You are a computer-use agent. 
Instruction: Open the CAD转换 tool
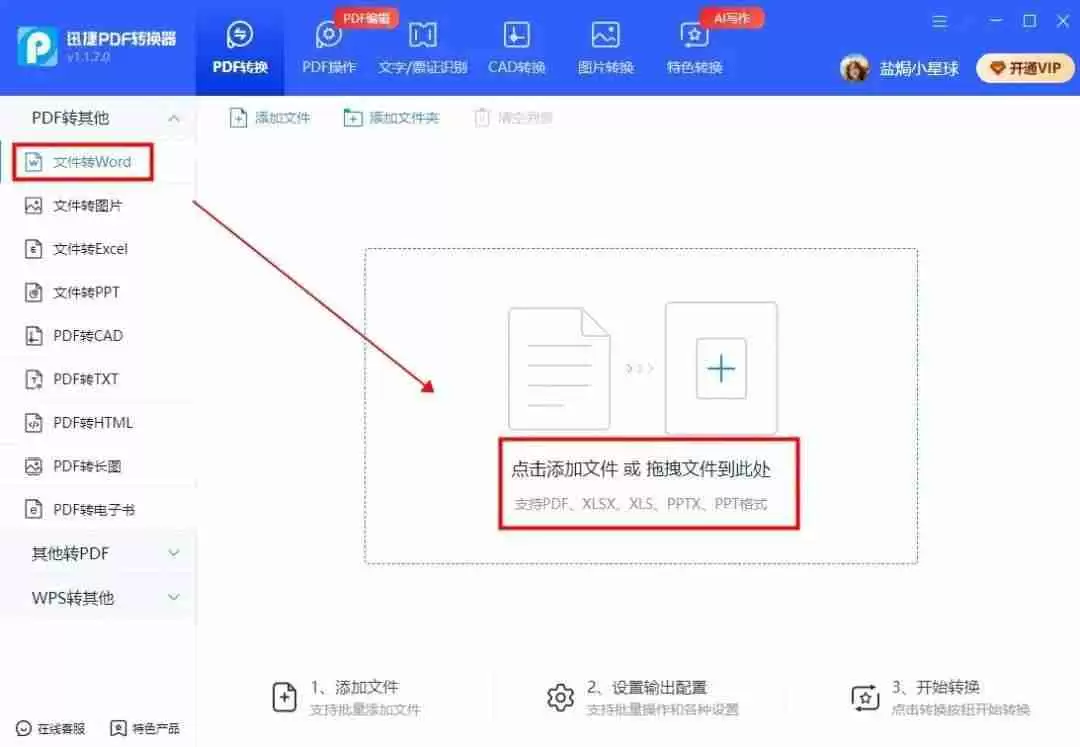point(515,45)
